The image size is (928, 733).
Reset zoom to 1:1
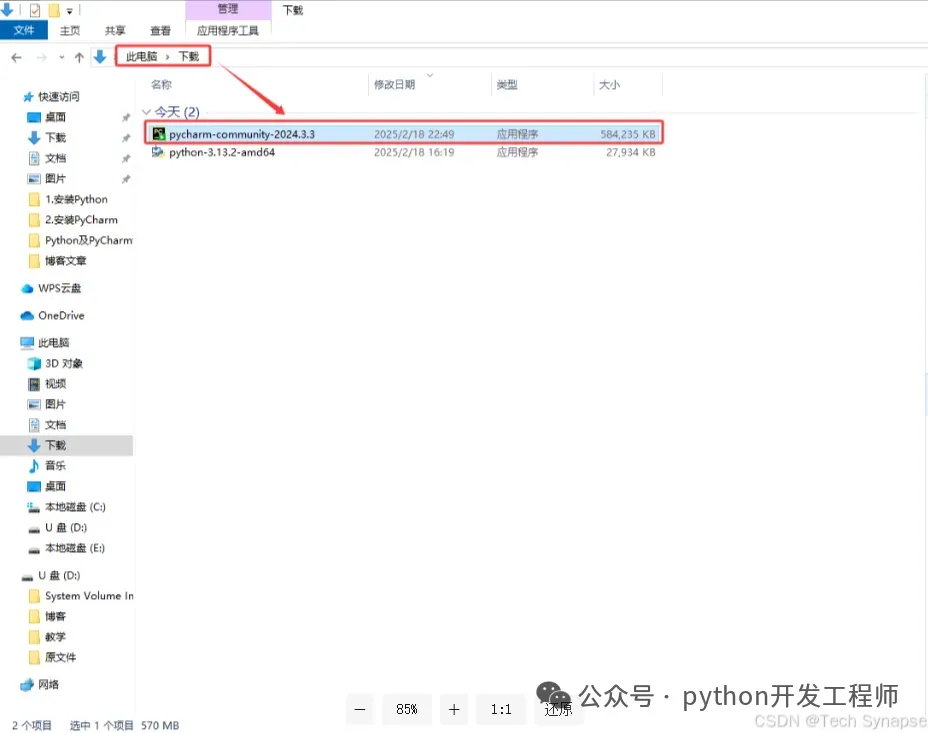(x=501, y=709)
